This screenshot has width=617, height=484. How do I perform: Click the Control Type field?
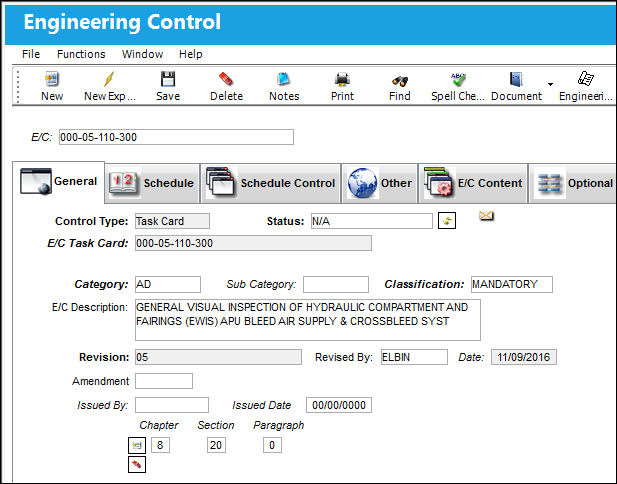pos(172,221)
